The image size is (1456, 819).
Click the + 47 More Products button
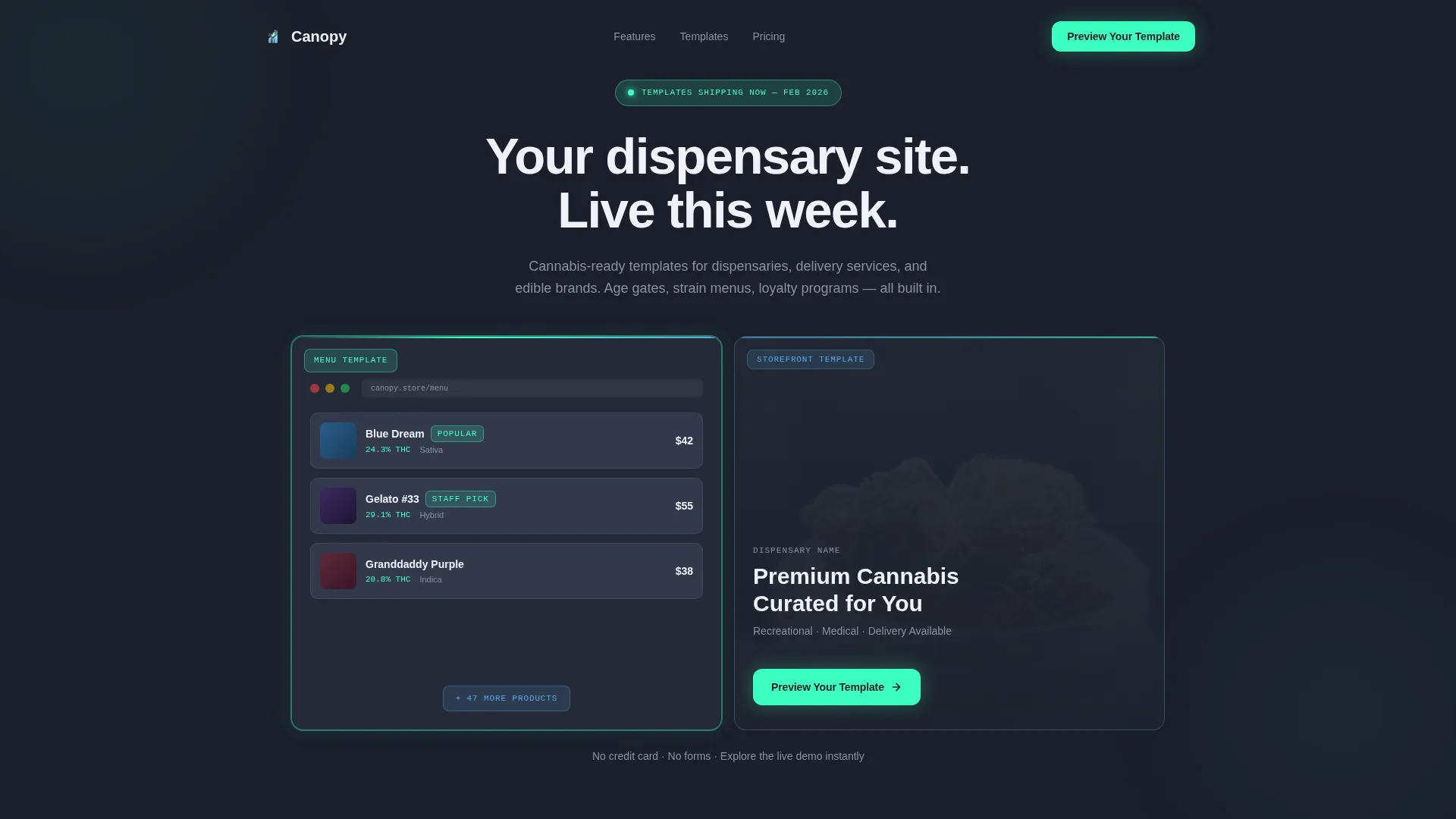[x=506, y=698]
